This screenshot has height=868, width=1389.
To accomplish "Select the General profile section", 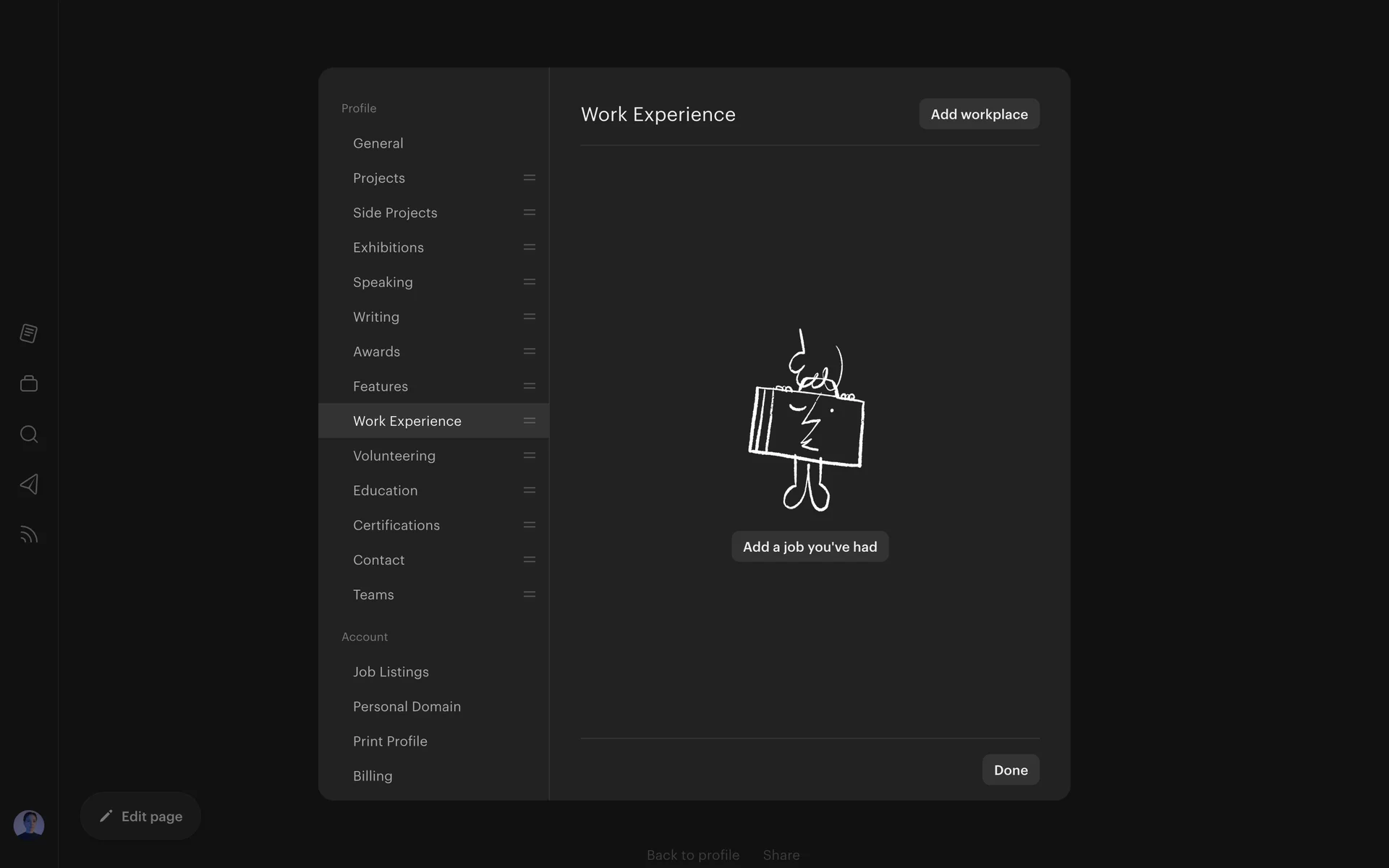I will (378, 143).
